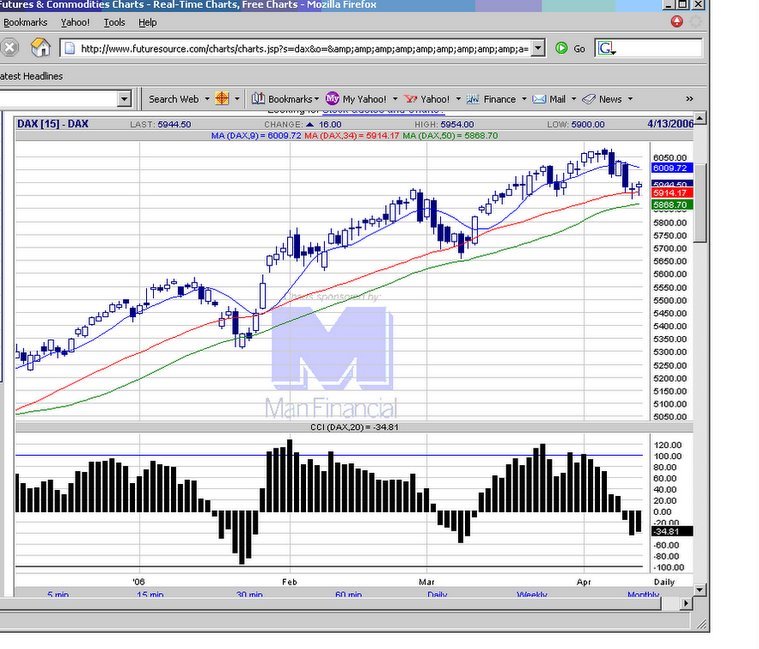Click the Stop loading icon
Viewport: 759px width, 649px height.
click(x=8, y=47)
